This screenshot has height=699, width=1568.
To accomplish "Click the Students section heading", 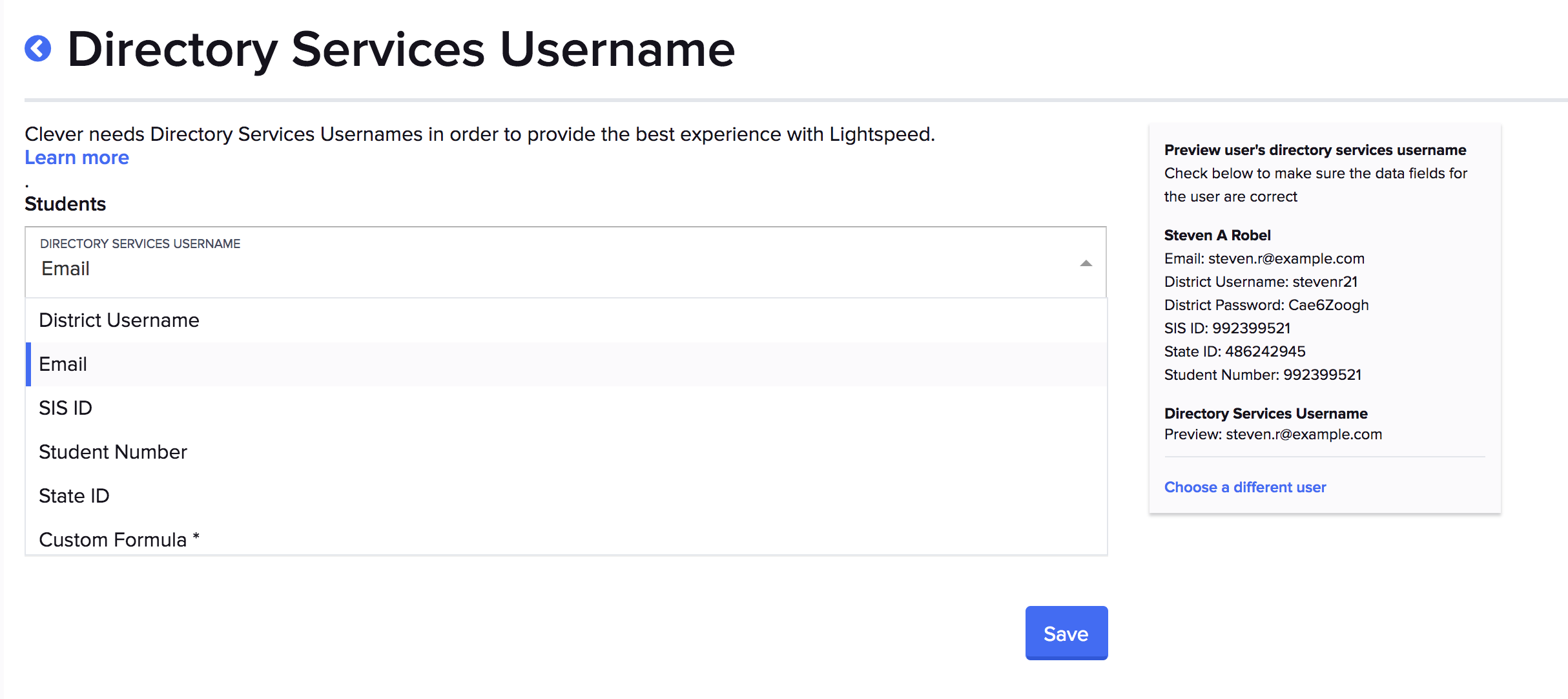I will pyautogui.click(x=65, y=204).
